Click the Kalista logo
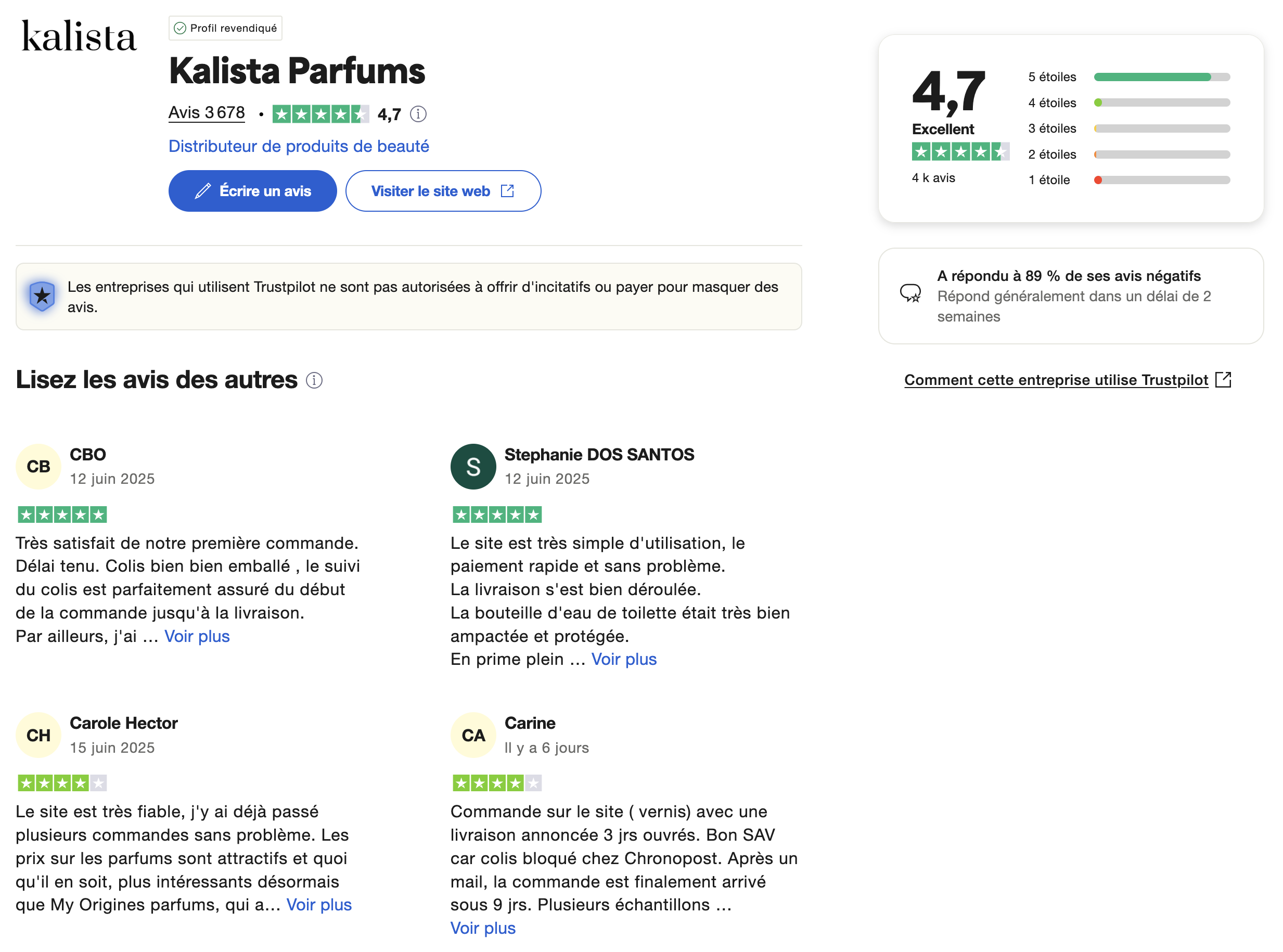Image resolution: width=1283 pixels, height=952 pixels. point(79,36)
